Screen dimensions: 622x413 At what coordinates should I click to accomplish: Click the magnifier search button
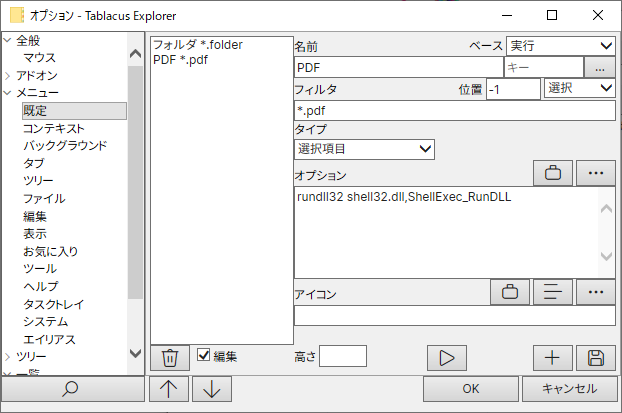tap(73, 389)
